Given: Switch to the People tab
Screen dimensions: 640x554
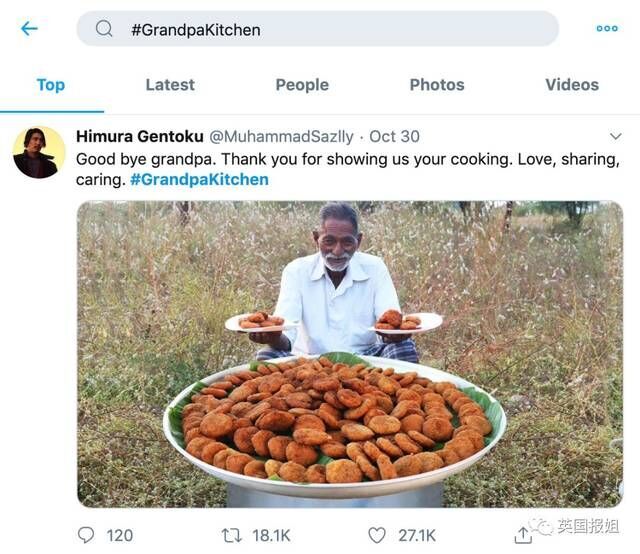Looking at the screenshot, I should click(302, 85).
